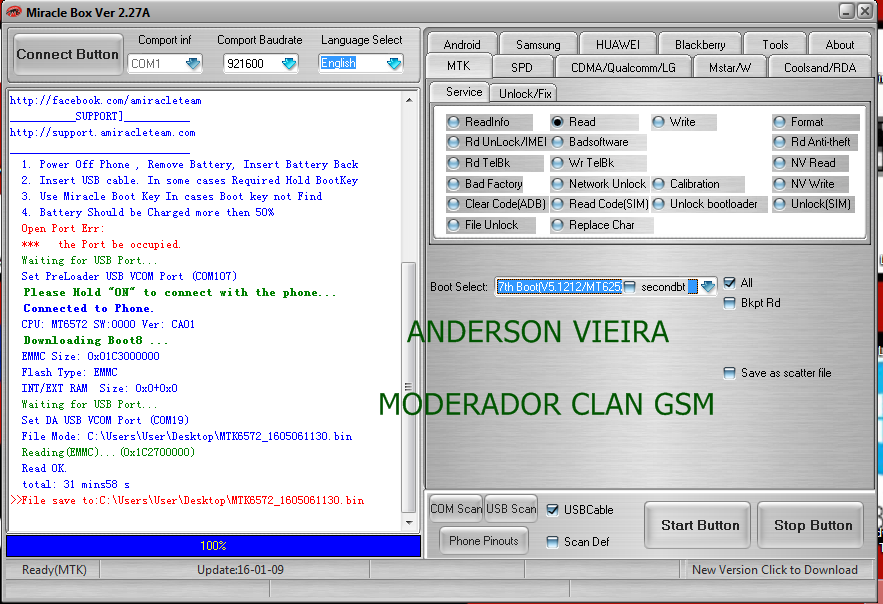This screenshot has width=883, height=604.
Task: Open the Comport inf dropdown arrow
Action: [193, 64]
